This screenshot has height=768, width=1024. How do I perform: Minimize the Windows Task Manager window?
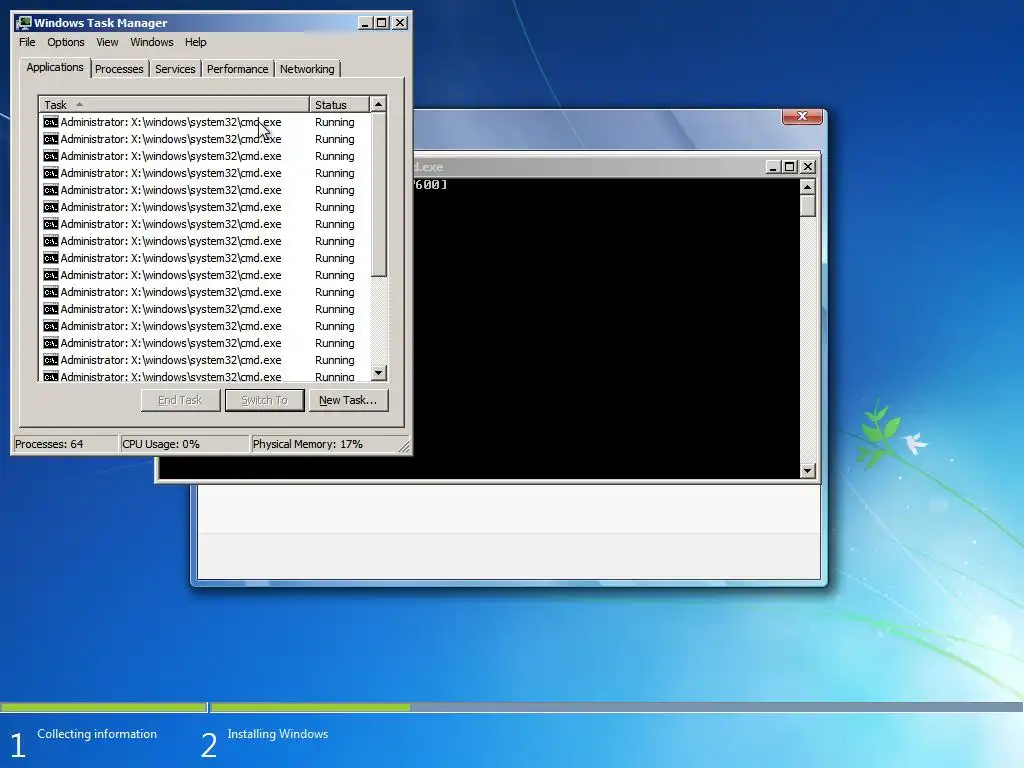coord(366,23)
